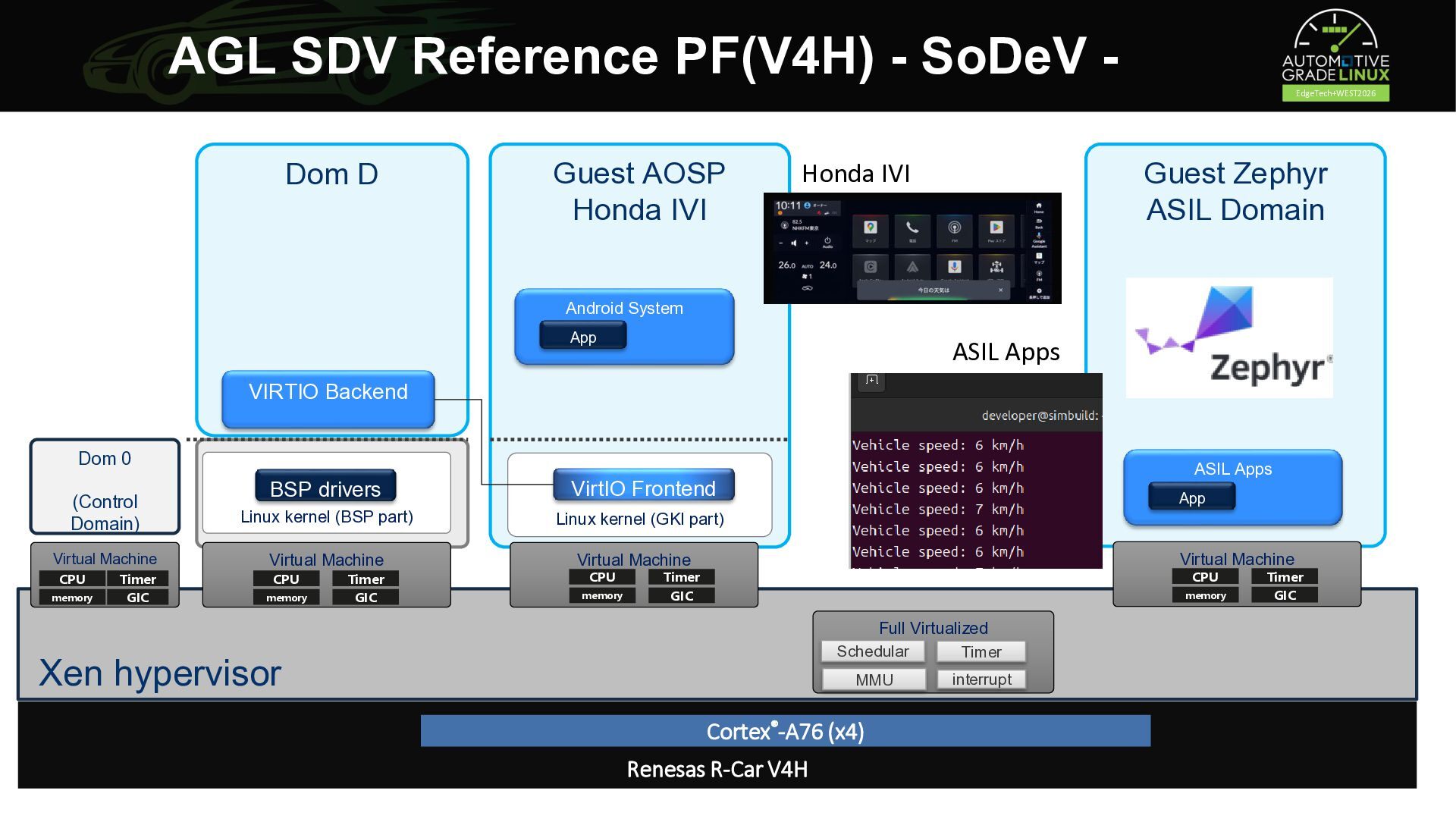
Task: Click the VIRTIO Backend box
Action: [328, 399]
